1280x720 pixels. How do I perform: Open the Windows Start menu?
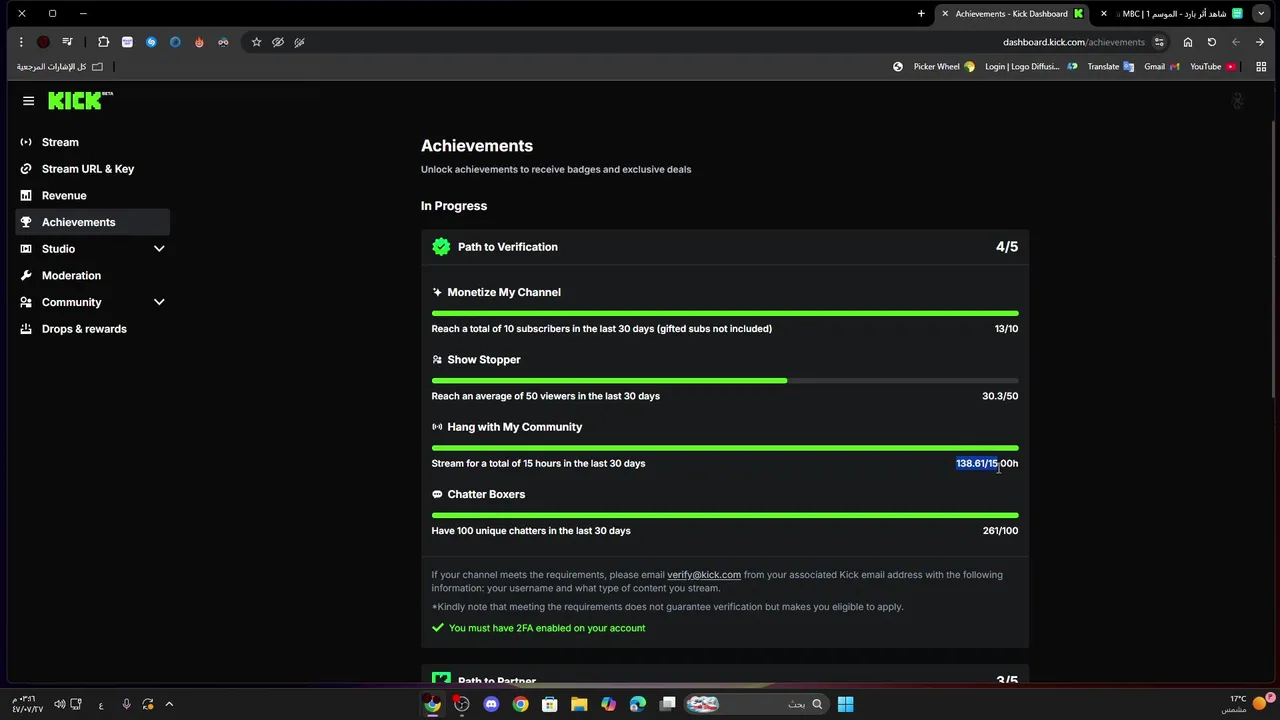click(x=845, y=704)
